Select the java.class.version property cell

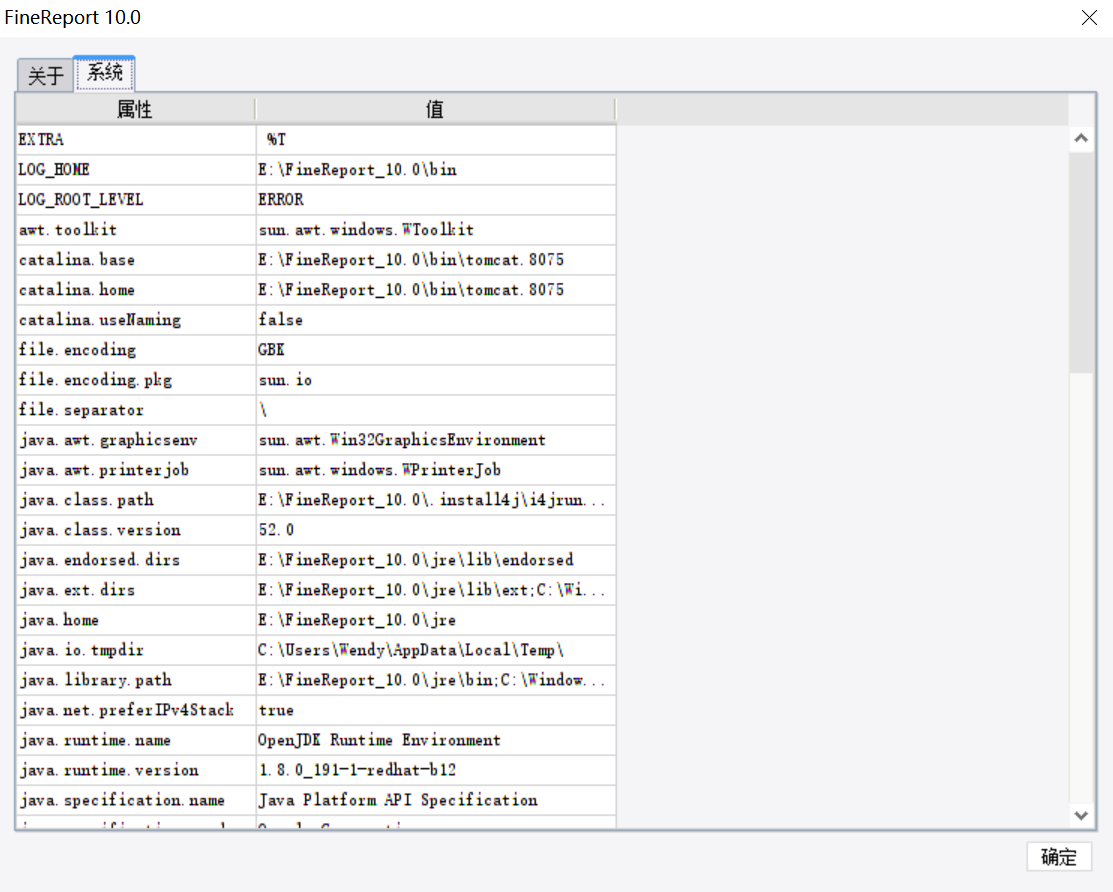tap(136, 530)
